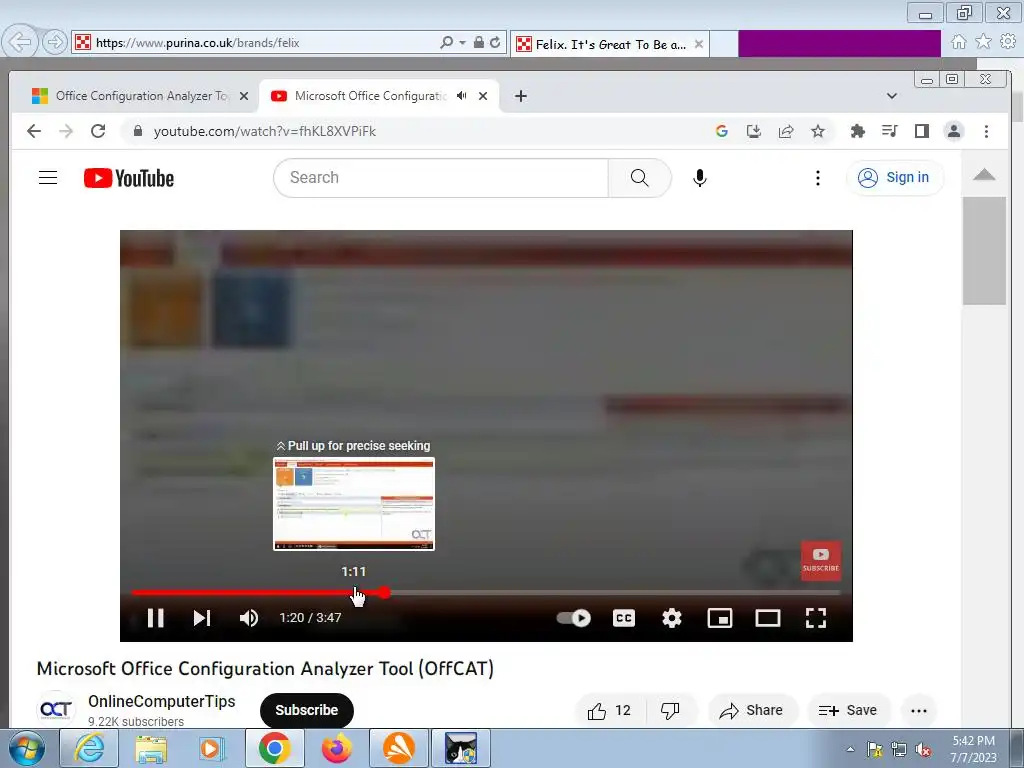This screenshot has width=1024, height=768.
Task: Click the YouTube page scrollbar up arrow
Action: [984, 174]
